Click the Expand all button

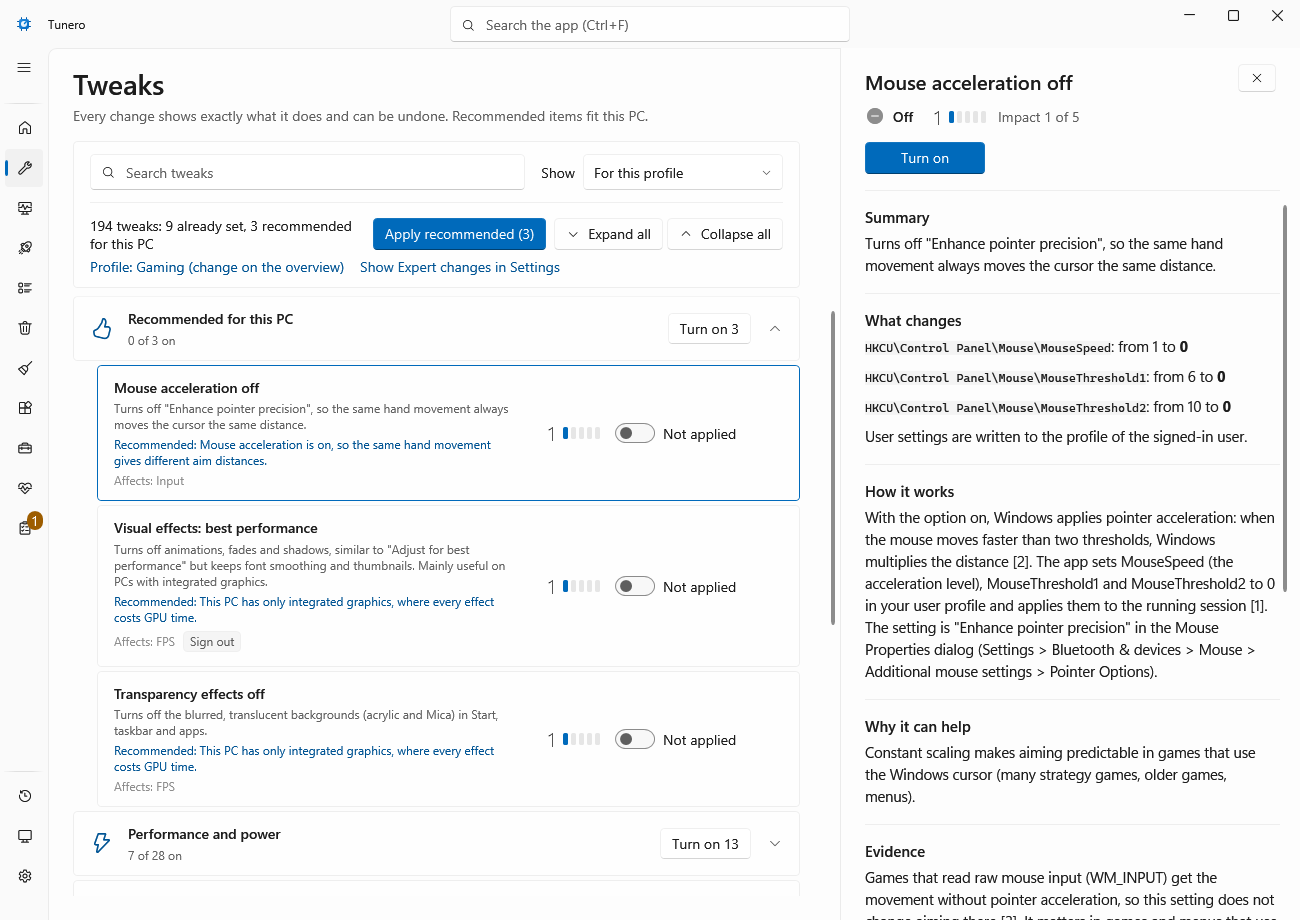(608, 234)
